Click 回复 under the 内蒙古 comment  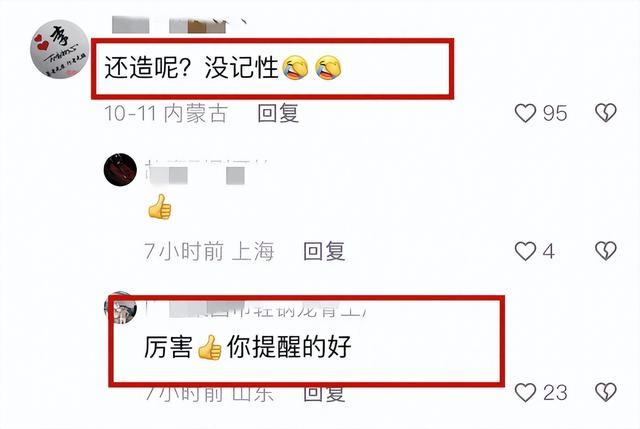(278, 113)
